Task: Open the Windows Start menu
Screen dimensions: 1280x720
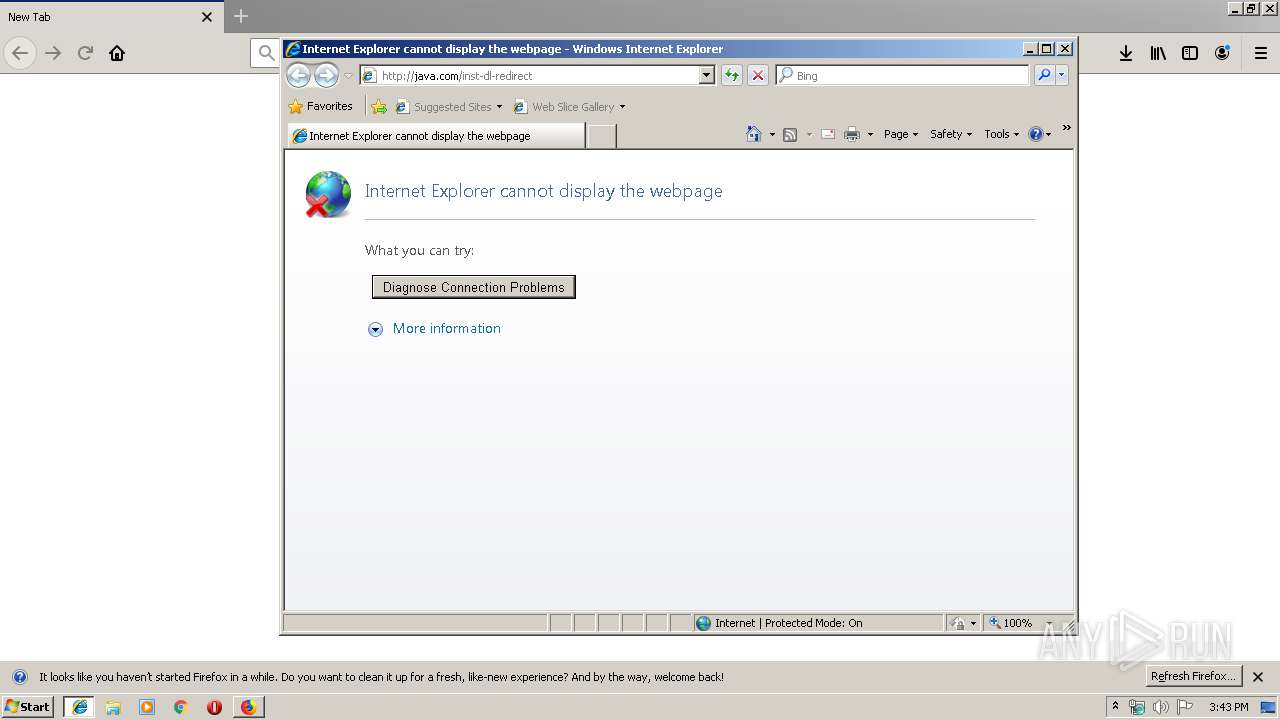Action: pyautogui.click(x=28, y=706)
